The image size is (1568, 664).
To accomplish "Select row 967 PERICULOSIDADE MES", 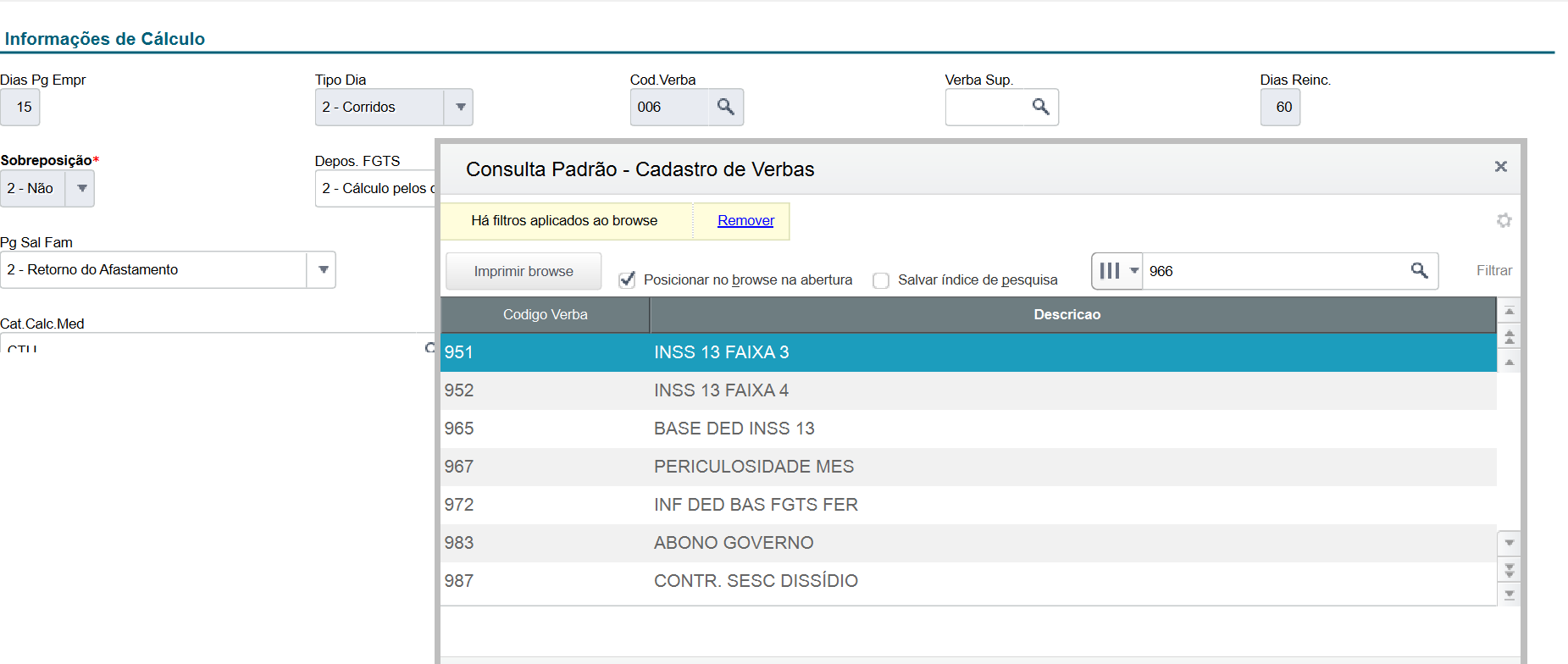I will (968, 467).
